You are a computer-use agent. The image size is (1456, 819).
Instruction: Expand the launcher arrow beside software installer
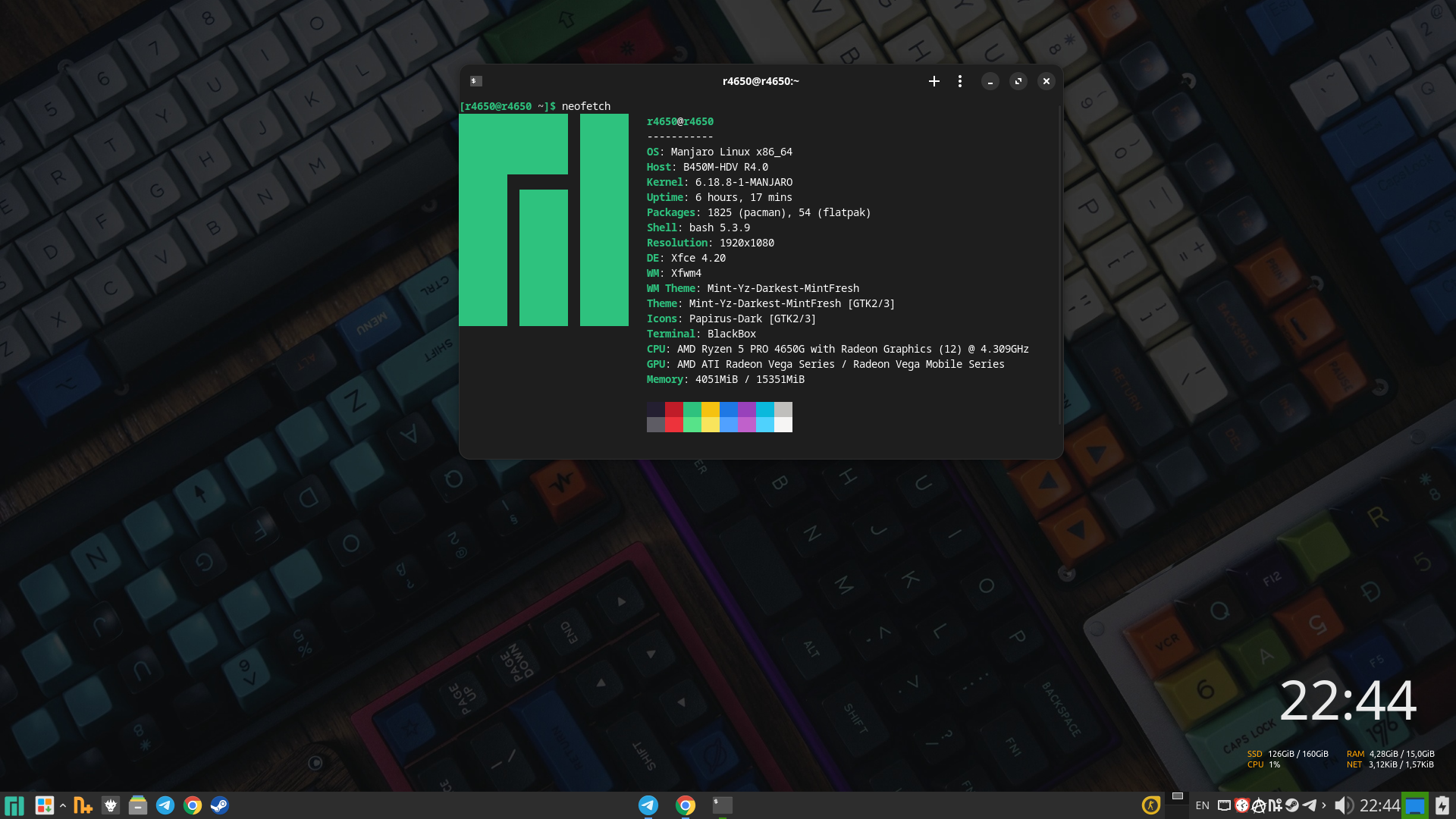[63, 805]
